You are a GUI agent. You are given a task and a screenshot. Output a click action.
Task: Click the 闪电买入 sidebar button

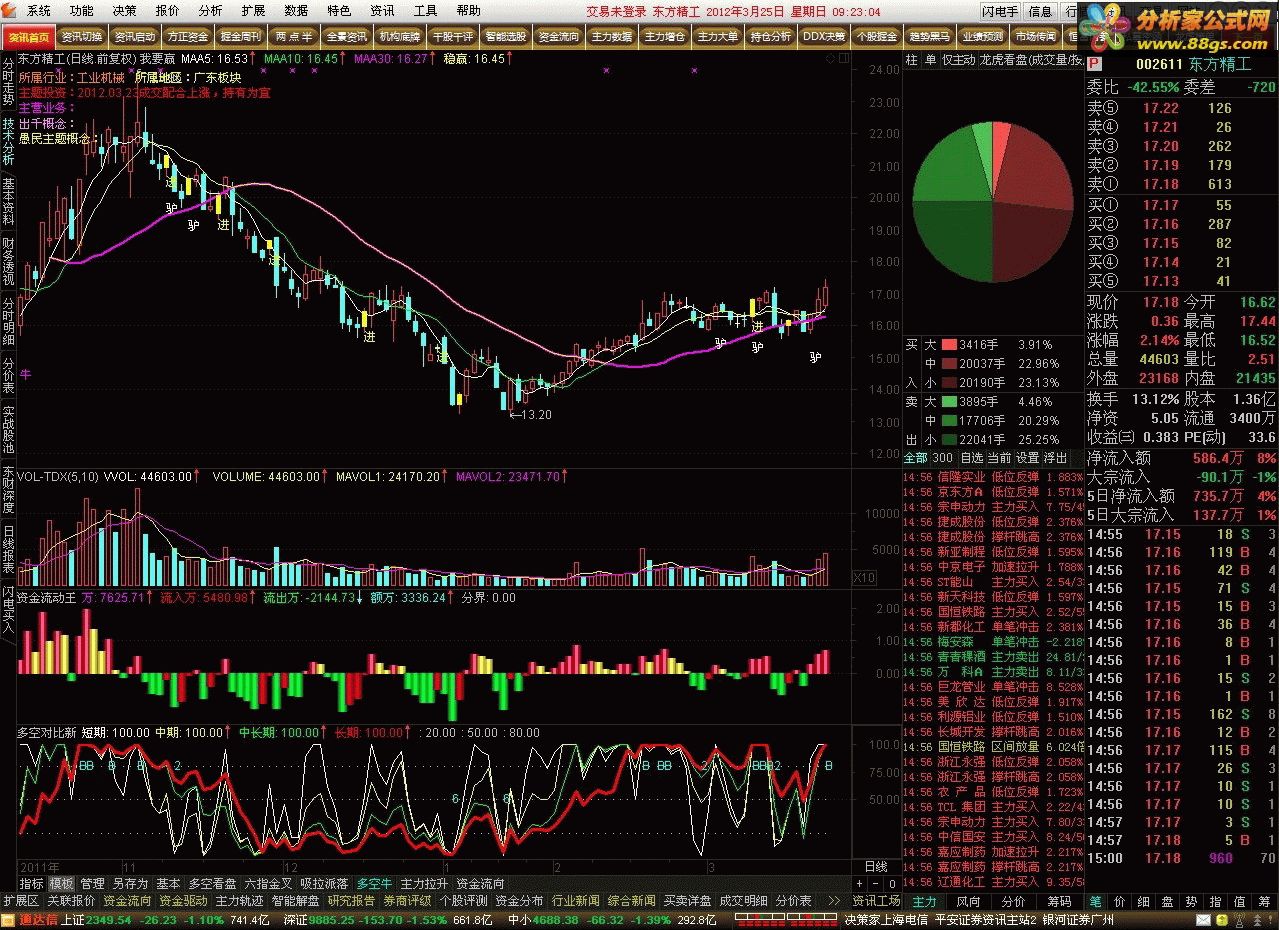click(8, 612)
